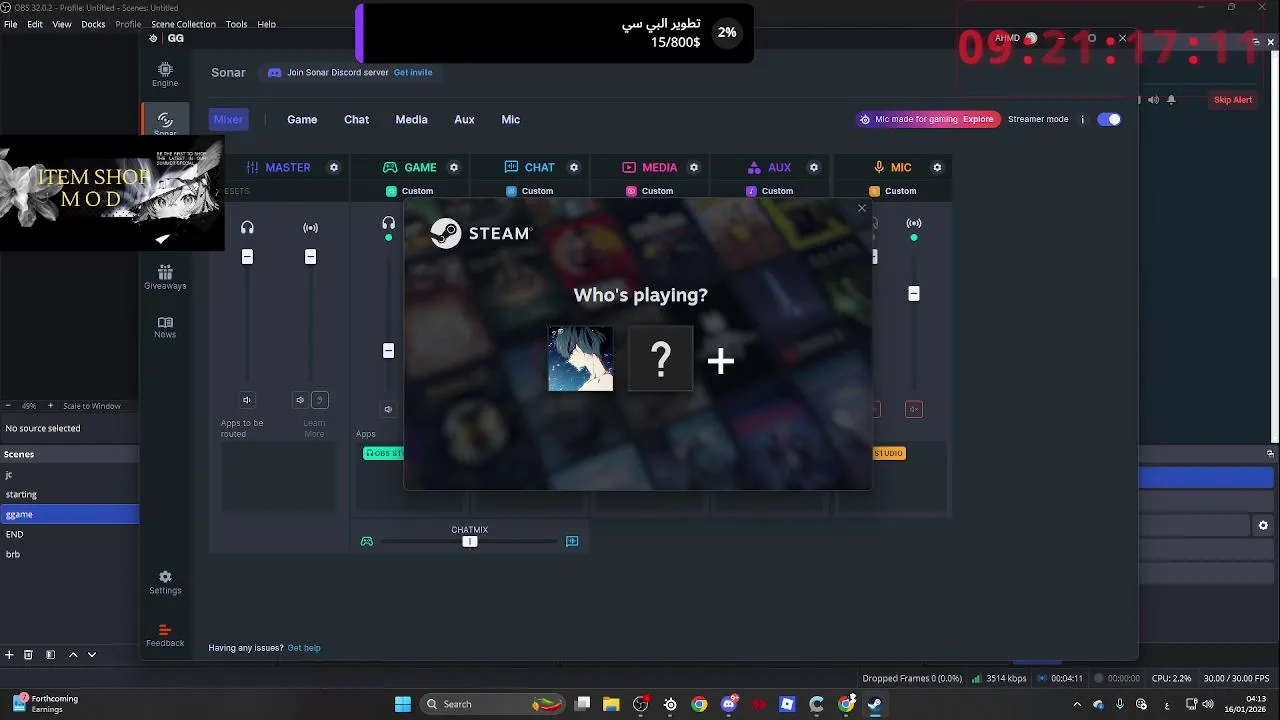
Task: Switch to the Chat tab
Action: click(x=356, y=119)
